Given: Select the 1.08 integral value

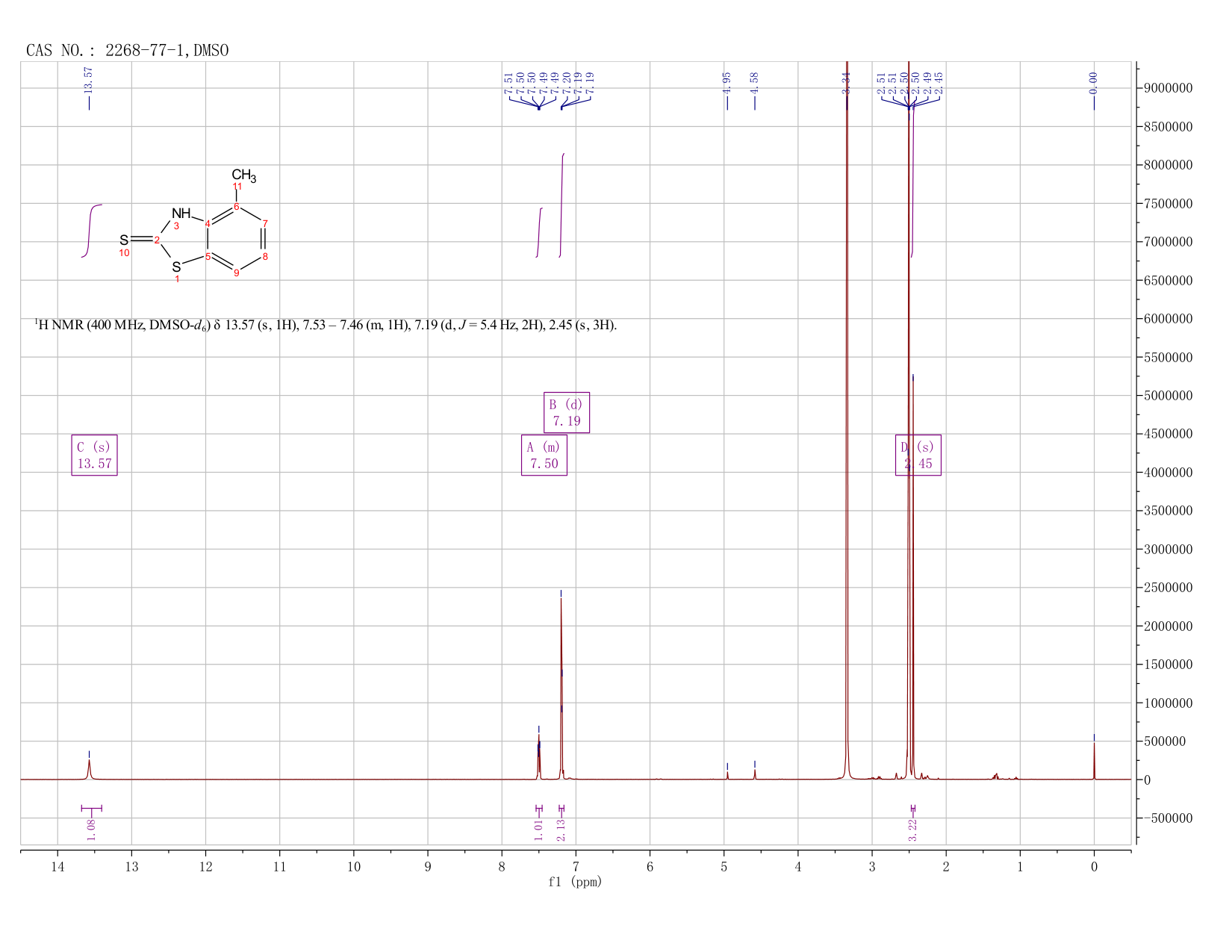Looking at the screenshot, I should tap(91, 830).
